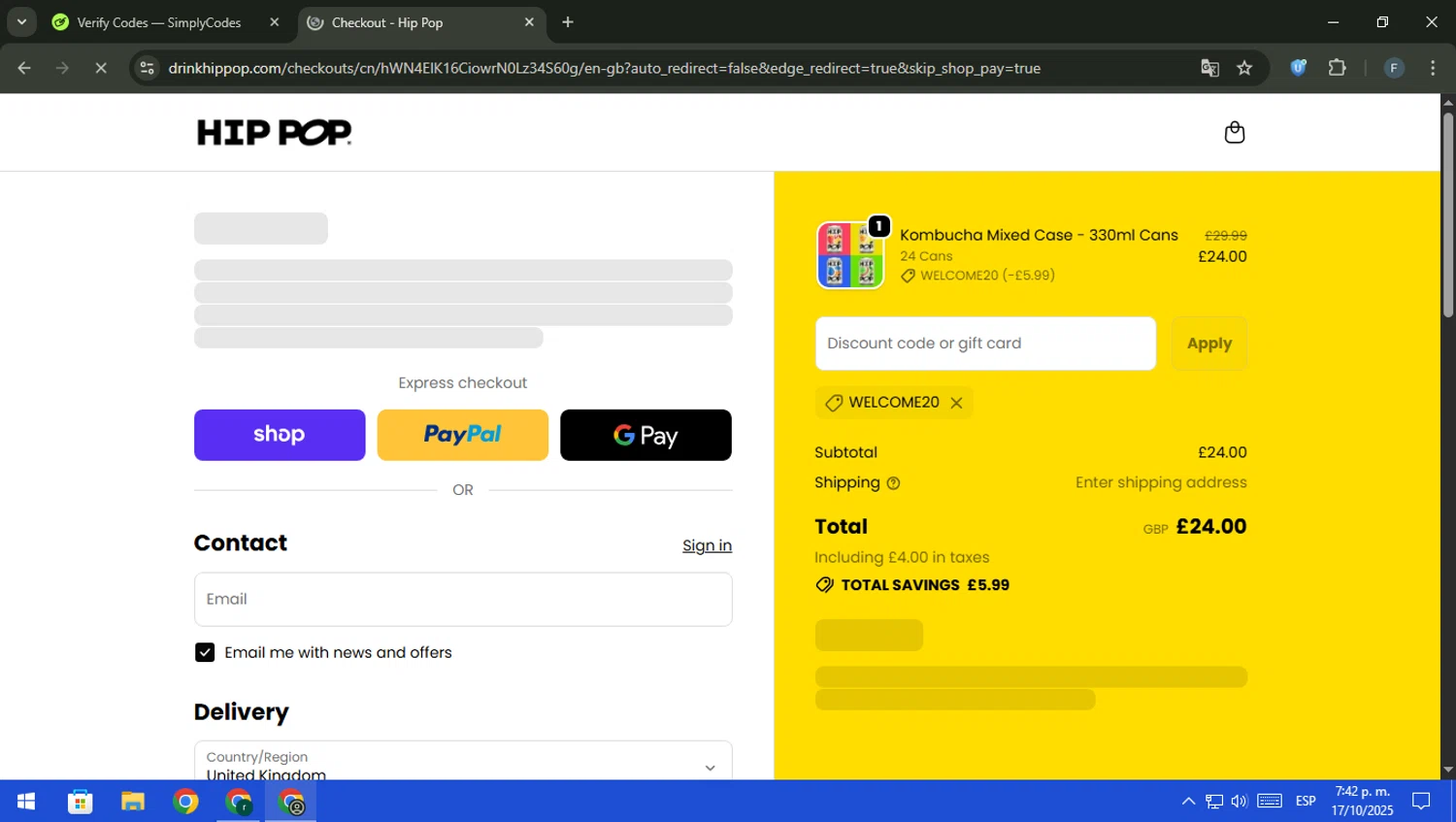Image resolution: width=1456 pixels, height=822 pixels.
Task: Click the Sign in link
Action: point(707,545)
